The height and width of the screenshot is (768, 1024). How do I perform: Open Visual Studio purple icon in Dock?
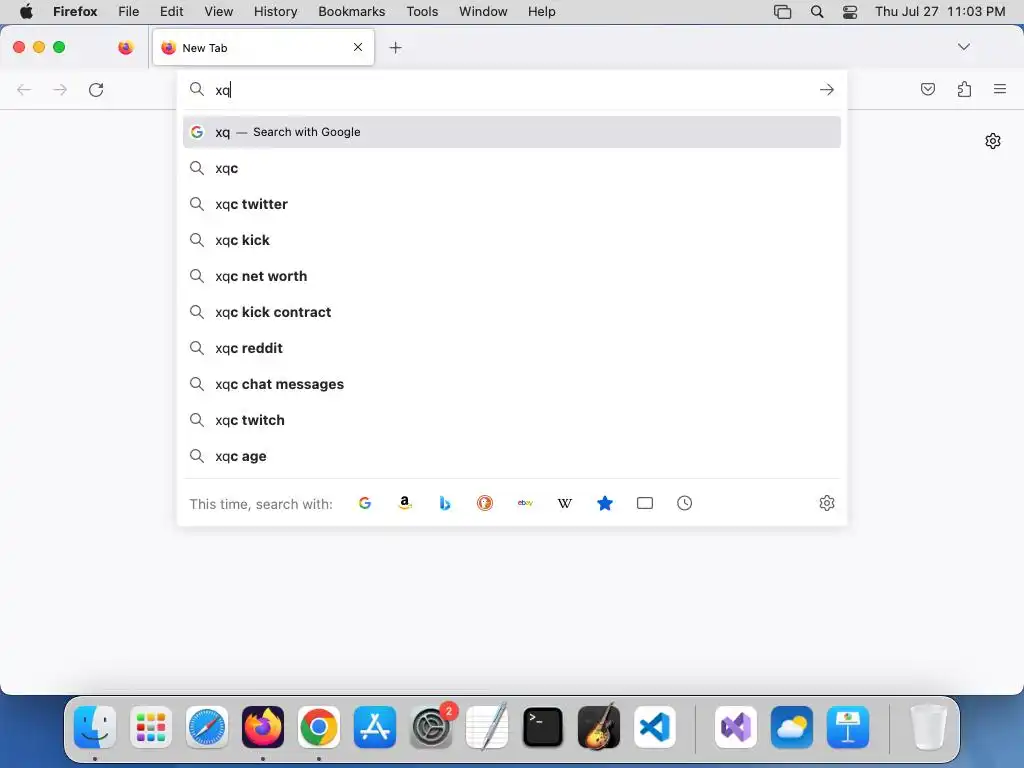click(x=736, y=727)
